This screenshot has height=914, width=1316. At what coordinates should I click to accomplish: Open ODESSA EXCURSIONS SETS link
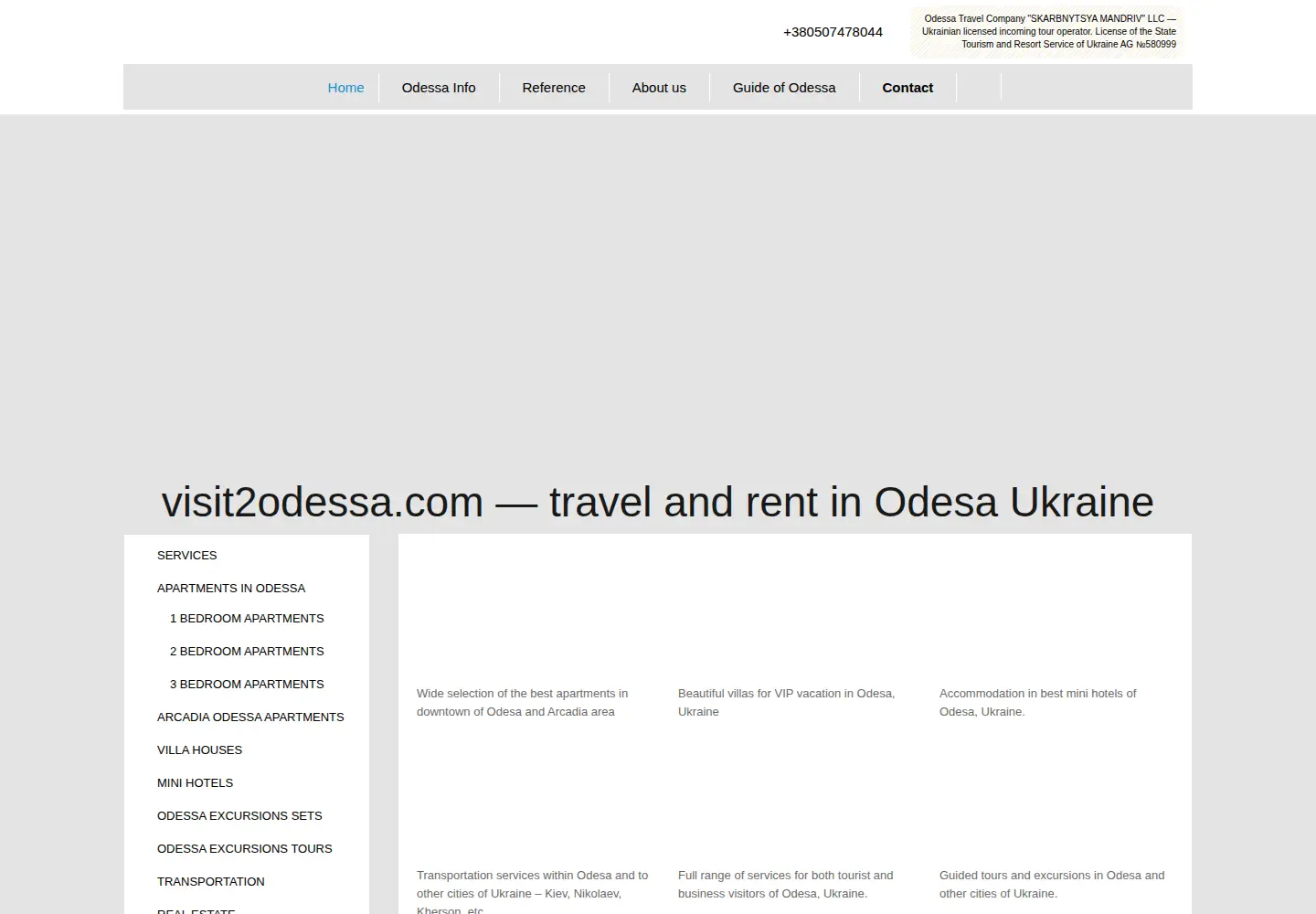239,816
